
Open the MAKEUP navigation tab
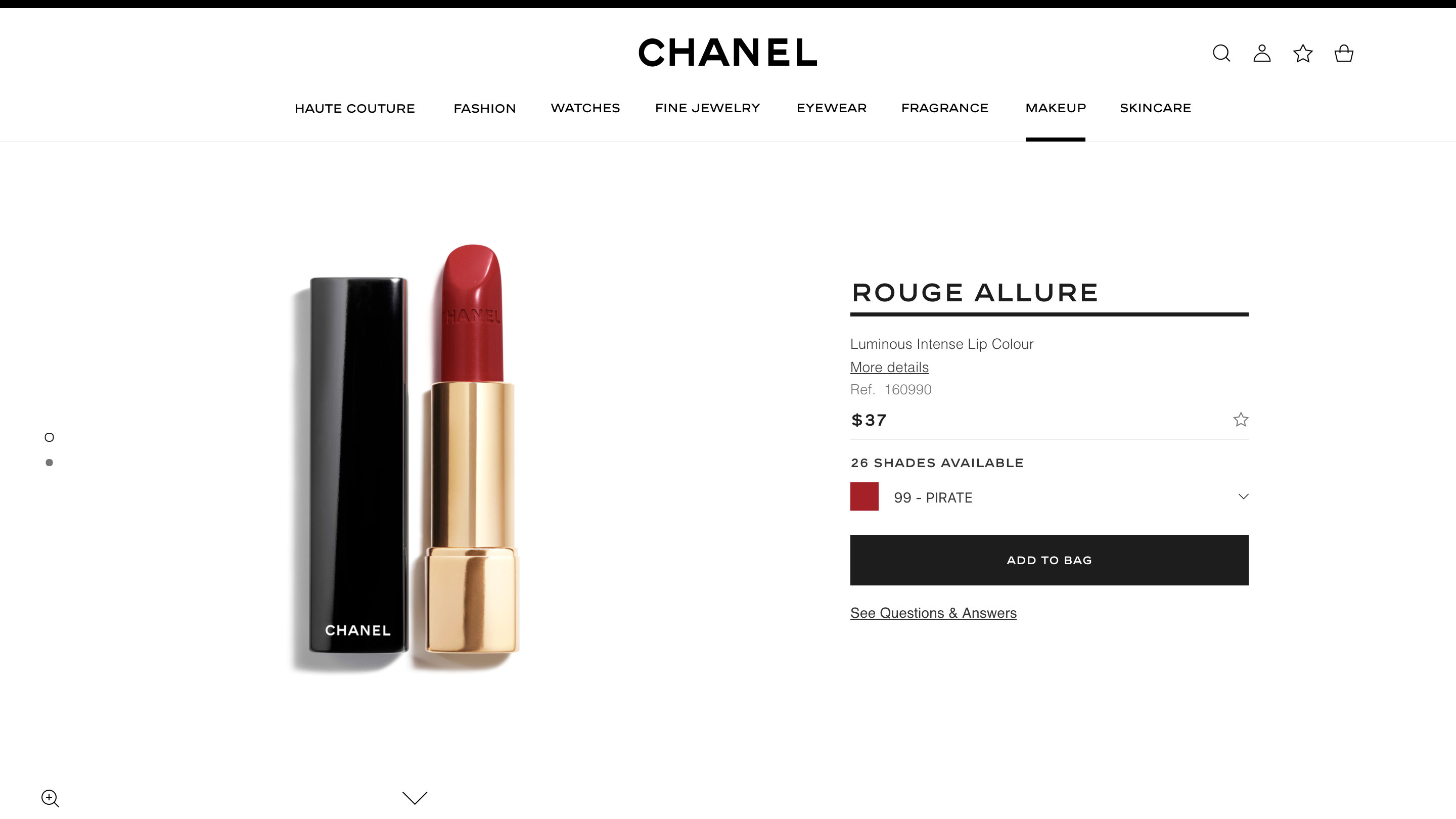pos(1055,108)
